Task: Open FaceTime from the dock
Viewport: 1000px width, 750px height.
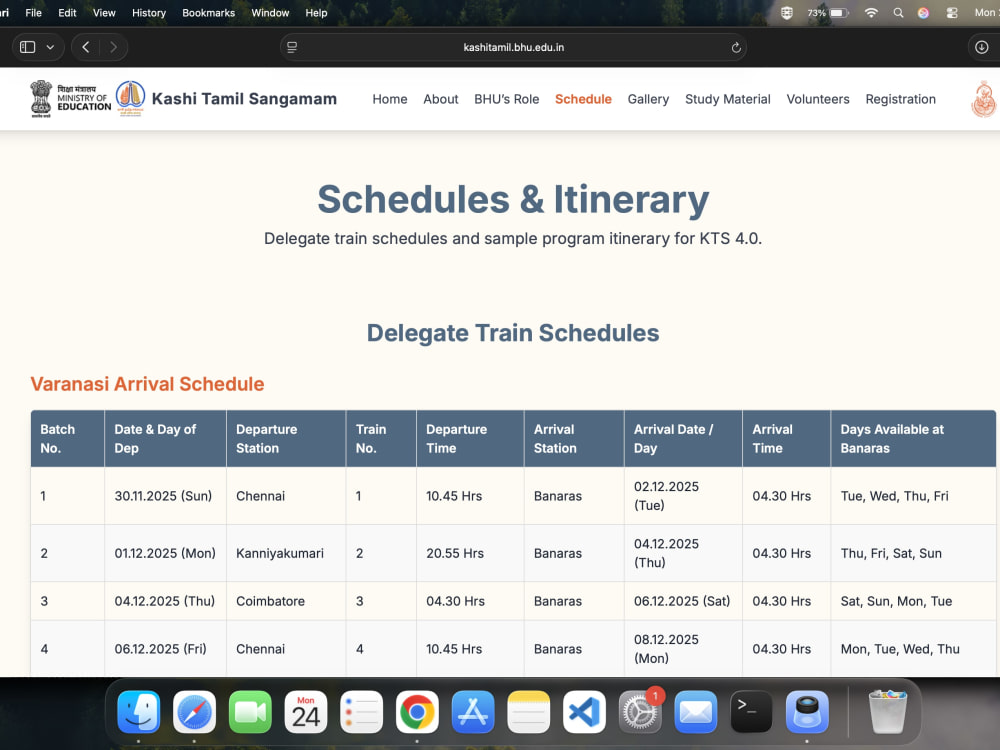Action: [250, 712]
